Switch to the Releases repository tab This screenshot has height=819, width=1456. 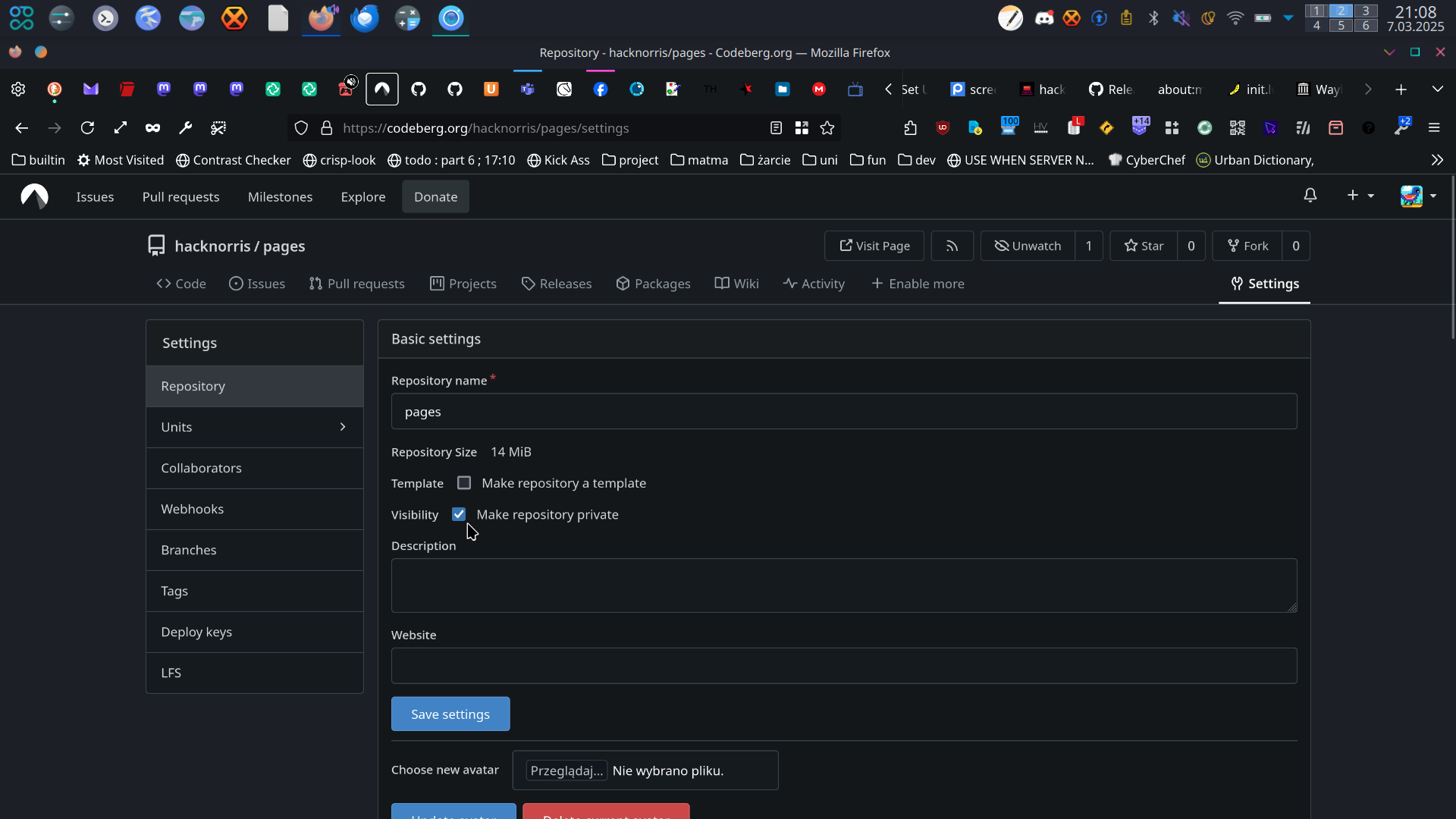pos(557,284)
